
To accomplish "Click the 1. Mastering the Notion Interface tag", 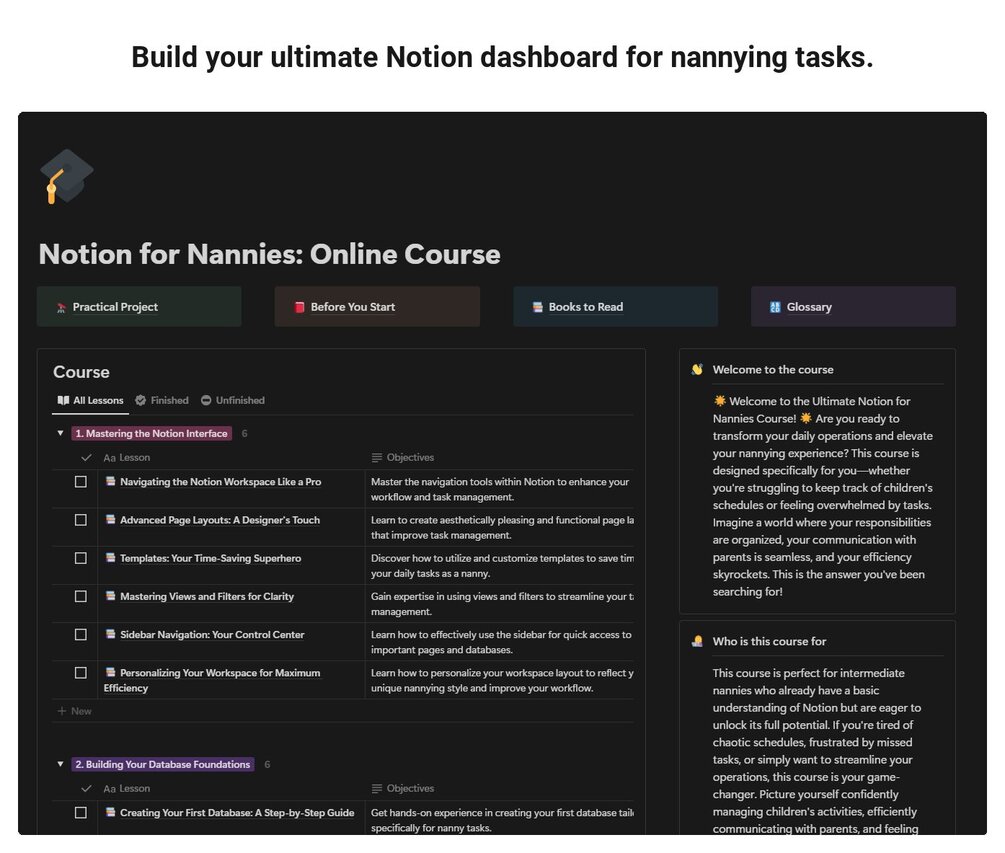I will pos(151,434).
